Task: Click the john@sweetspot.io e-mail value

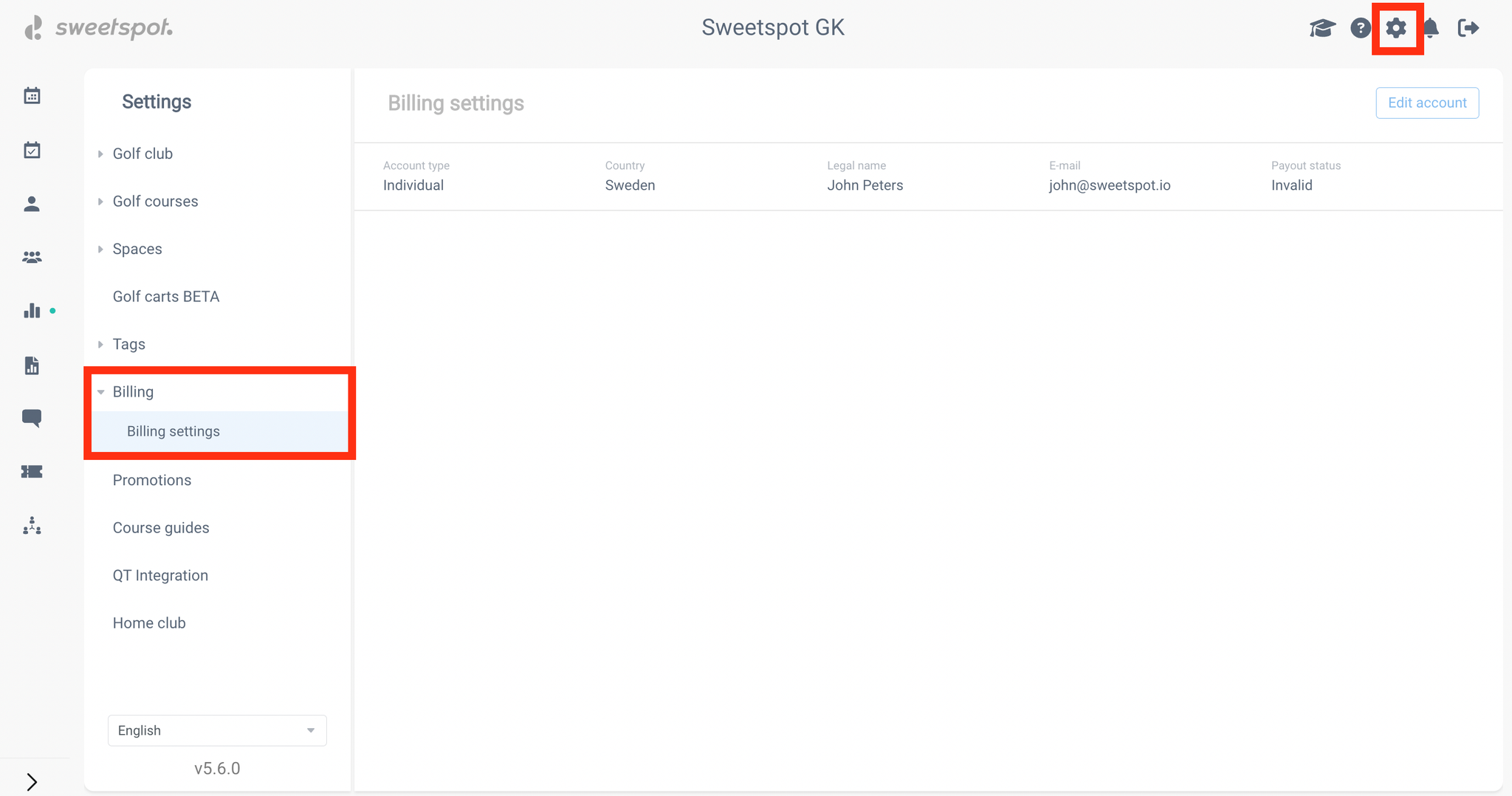Action: click(1110, 185)
